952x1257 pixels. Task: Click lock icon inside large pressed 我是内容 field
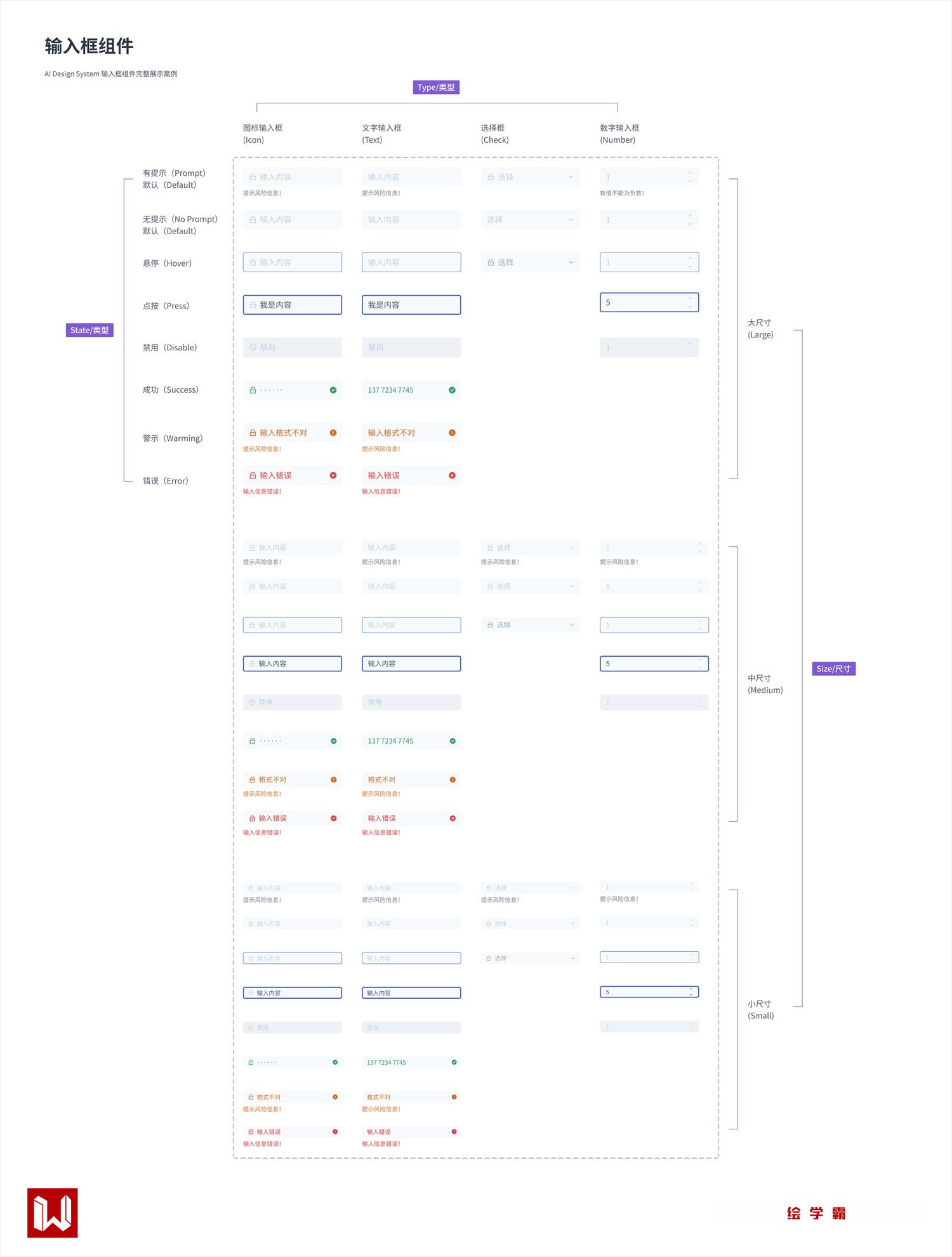coord(253,305)
